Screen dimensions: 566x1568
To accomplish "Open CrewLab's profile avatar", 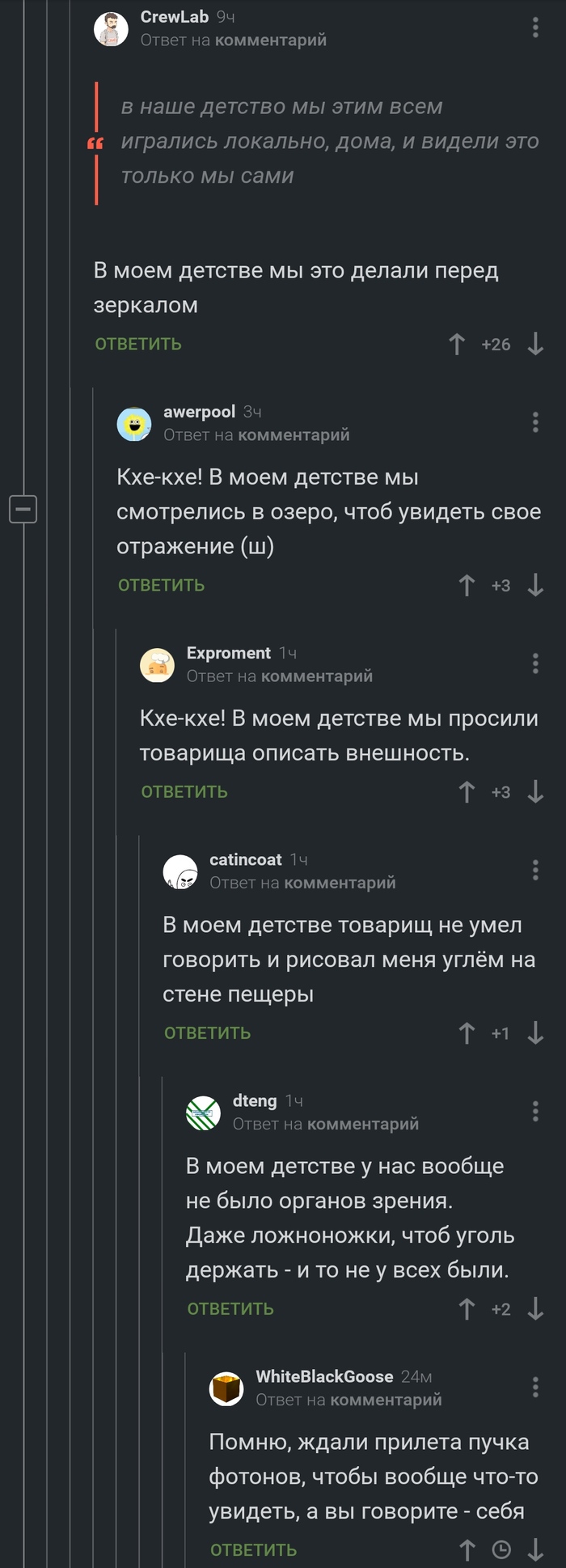I will [109, 26].
